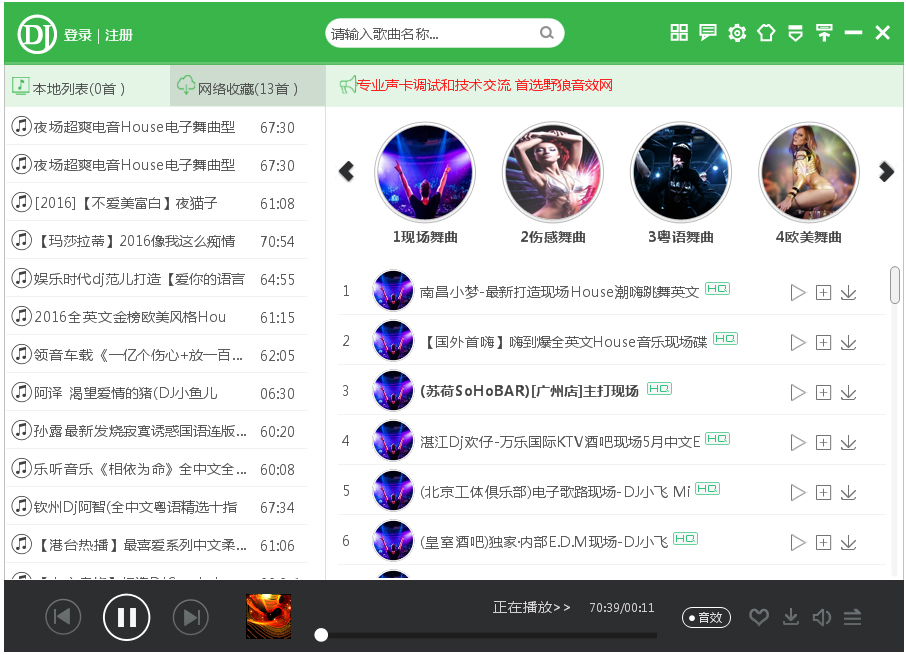The height and width of the screenshot is (655, 906).
Task: Click the HQ badge on song 2 国外首嗨
Action: [725, 338]
